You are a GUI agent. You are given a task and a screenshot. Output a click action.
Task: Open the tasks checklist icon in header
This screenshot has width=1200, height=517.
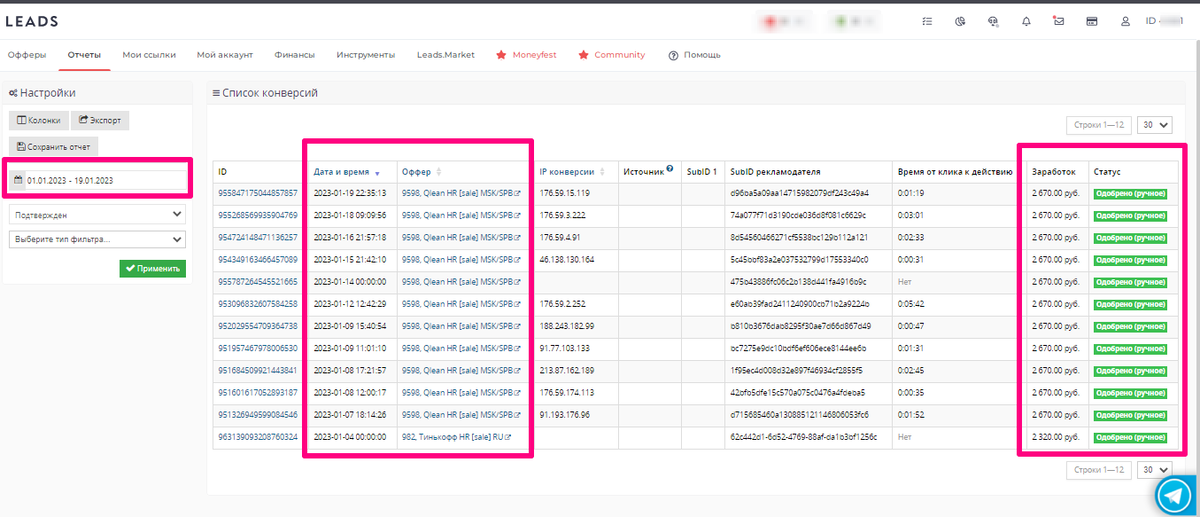(x=927, y=21)
